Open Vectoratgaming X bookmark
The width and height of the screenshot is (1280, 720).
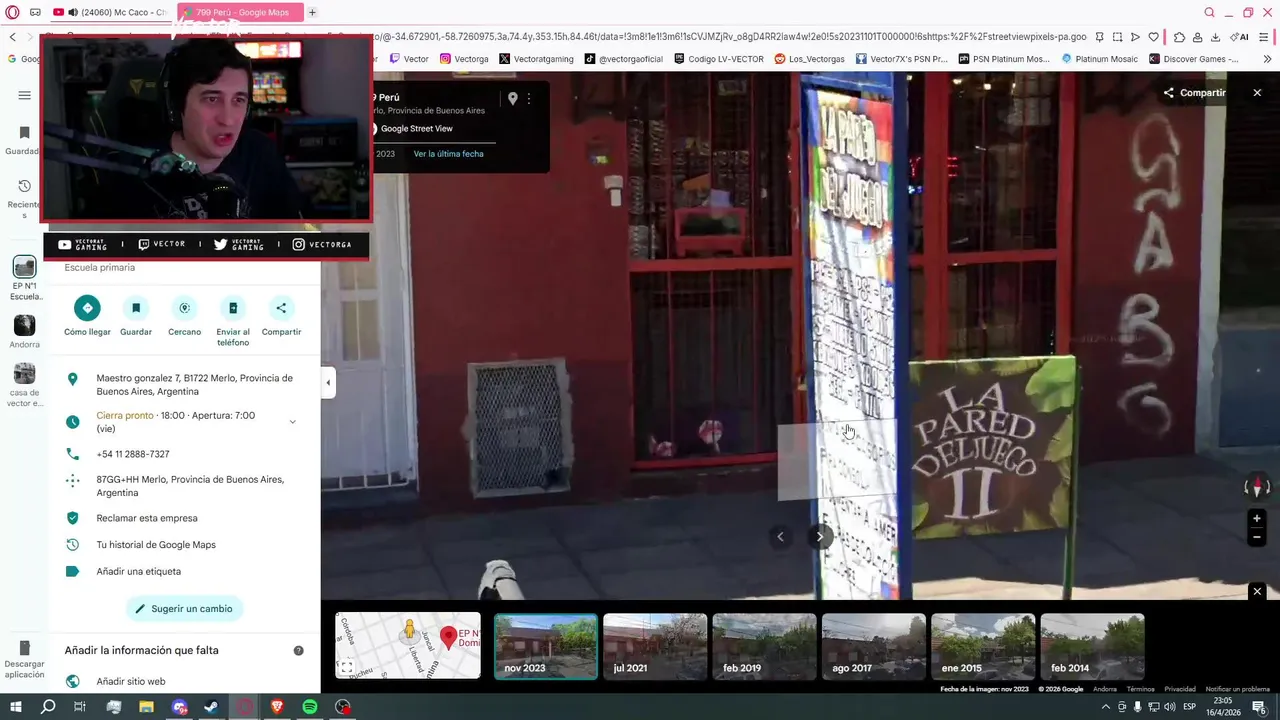click(x=536, y=59)
